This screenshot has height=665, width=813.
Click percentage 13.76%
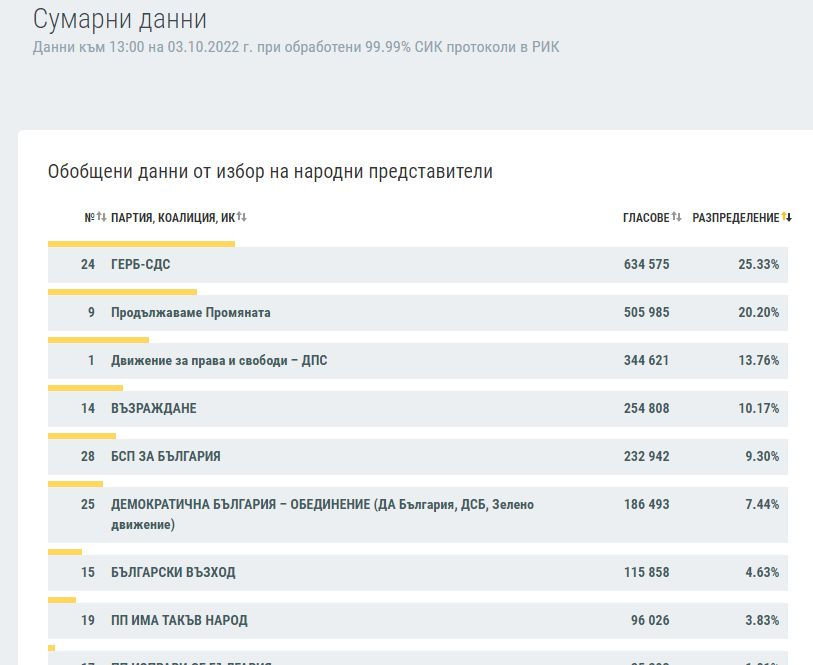(759, 360)
